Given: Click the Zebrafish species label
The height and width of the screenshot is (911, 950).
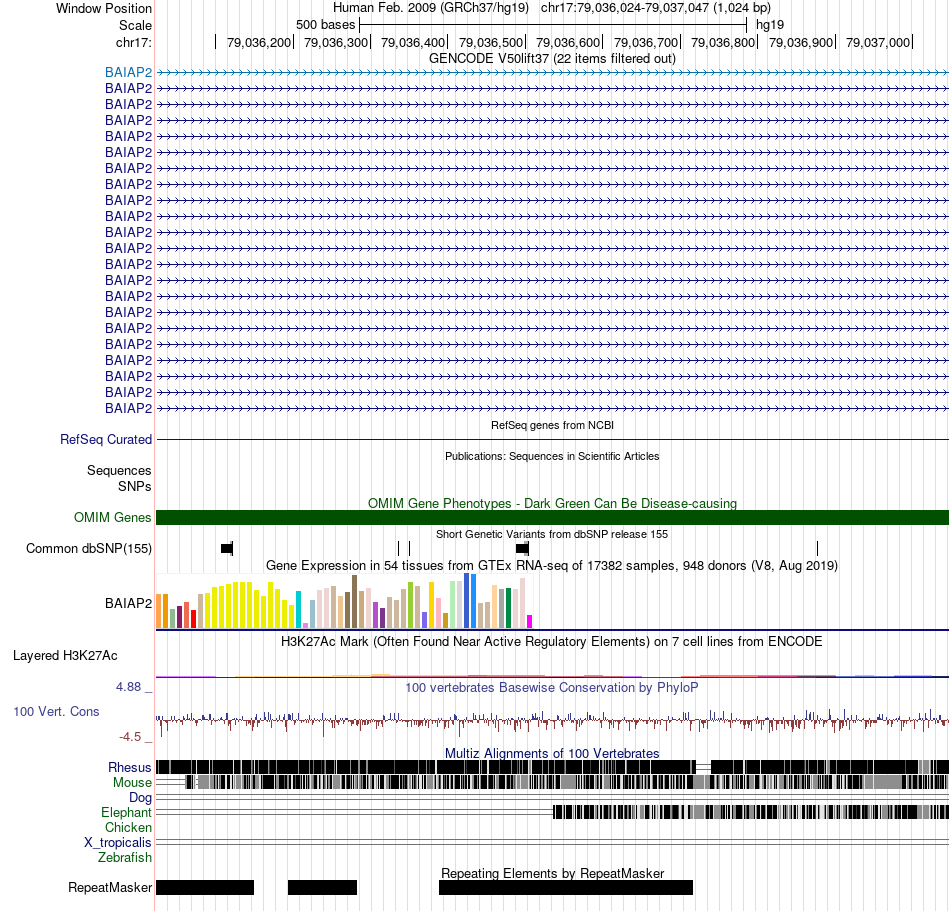Looking at the screenshot, I should [125, 857].
